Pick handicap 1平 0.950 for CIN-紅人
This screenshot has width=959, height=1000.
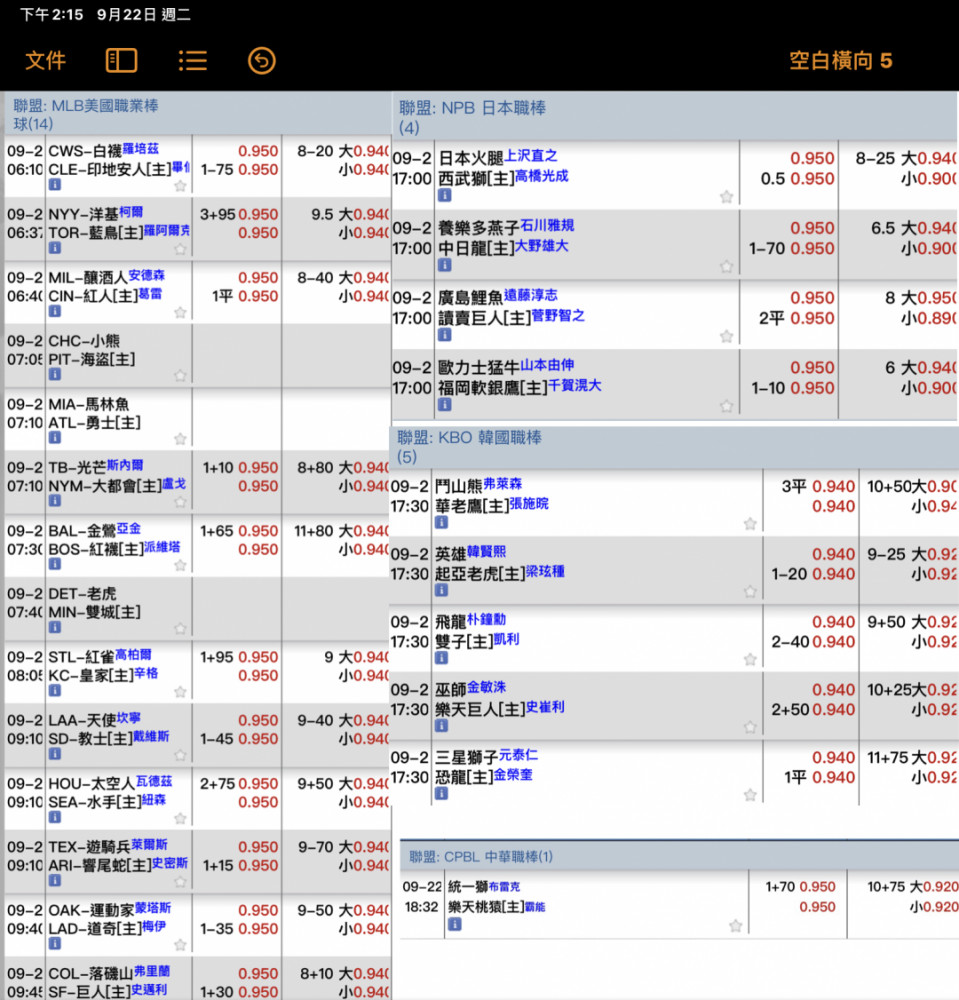click(245, 297)
